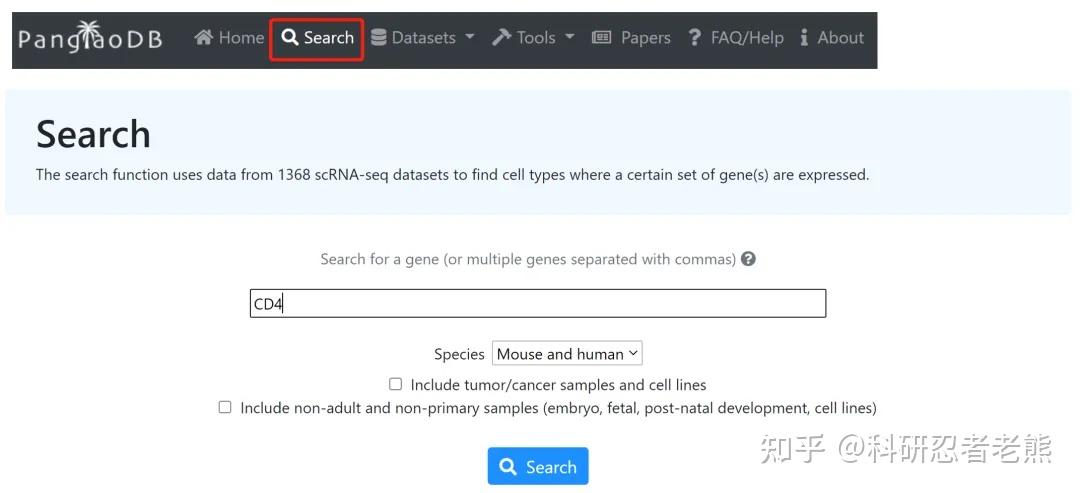Open the FAQ/Help link
The image size is (1080, 493).
click(x=746, y=38)
